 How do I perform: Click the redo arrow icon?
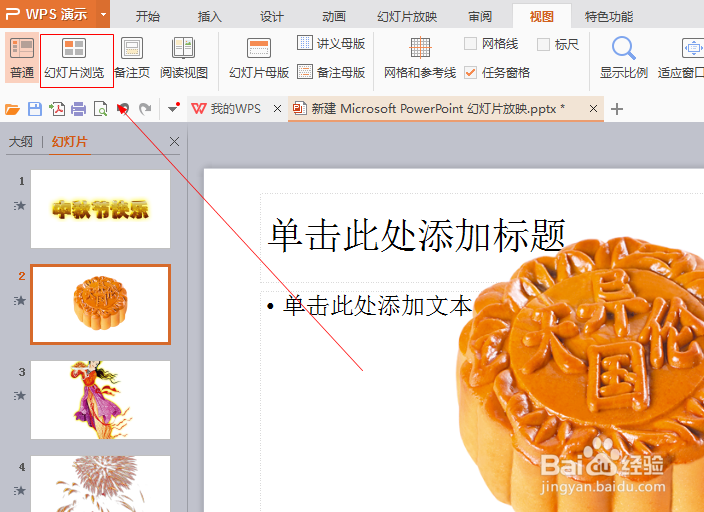coord(145,109)
